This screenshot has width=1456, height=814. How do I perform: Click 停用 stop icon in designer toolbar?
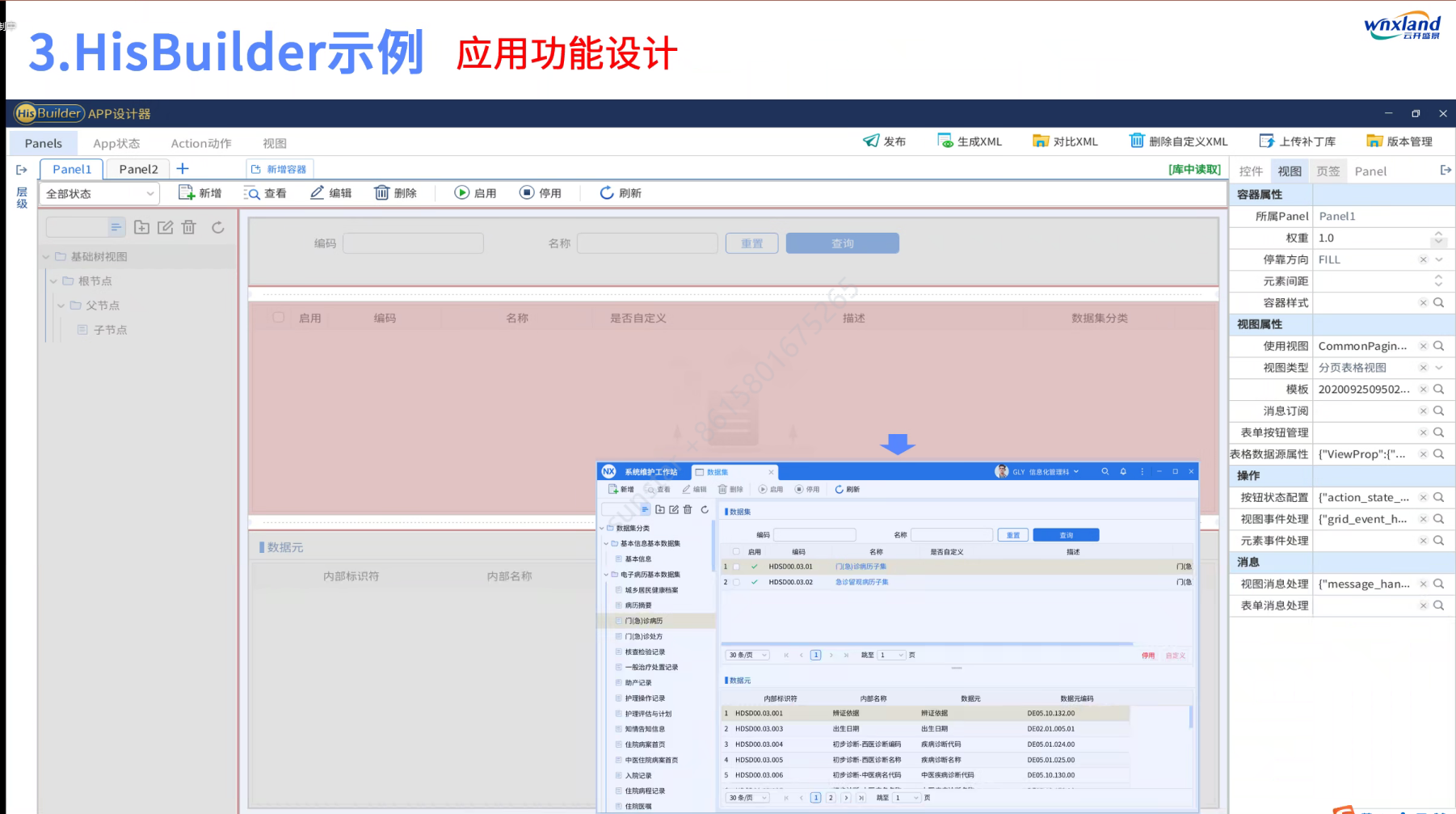527,192
